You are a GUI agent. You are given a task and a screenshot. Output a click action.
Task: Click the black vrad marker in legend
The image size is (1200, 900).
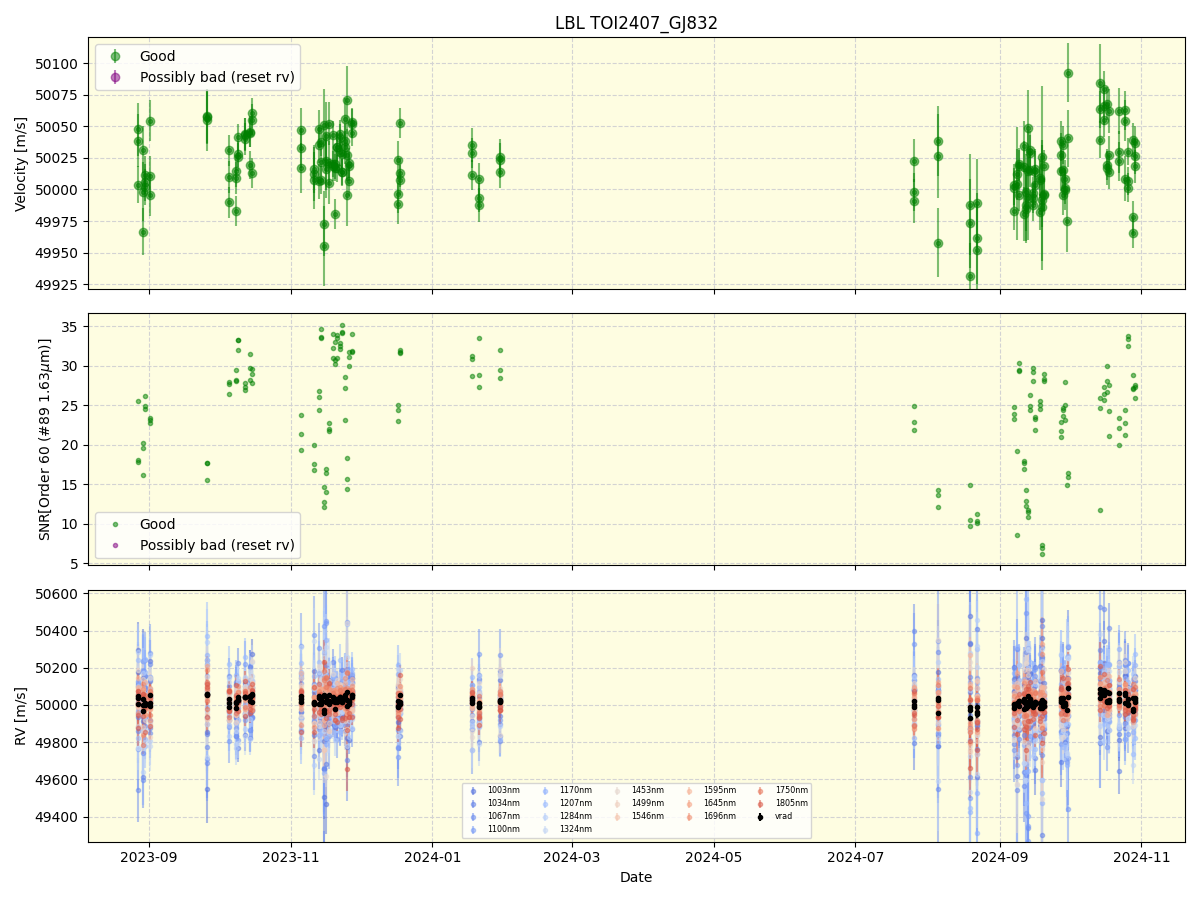click(761, 816)
